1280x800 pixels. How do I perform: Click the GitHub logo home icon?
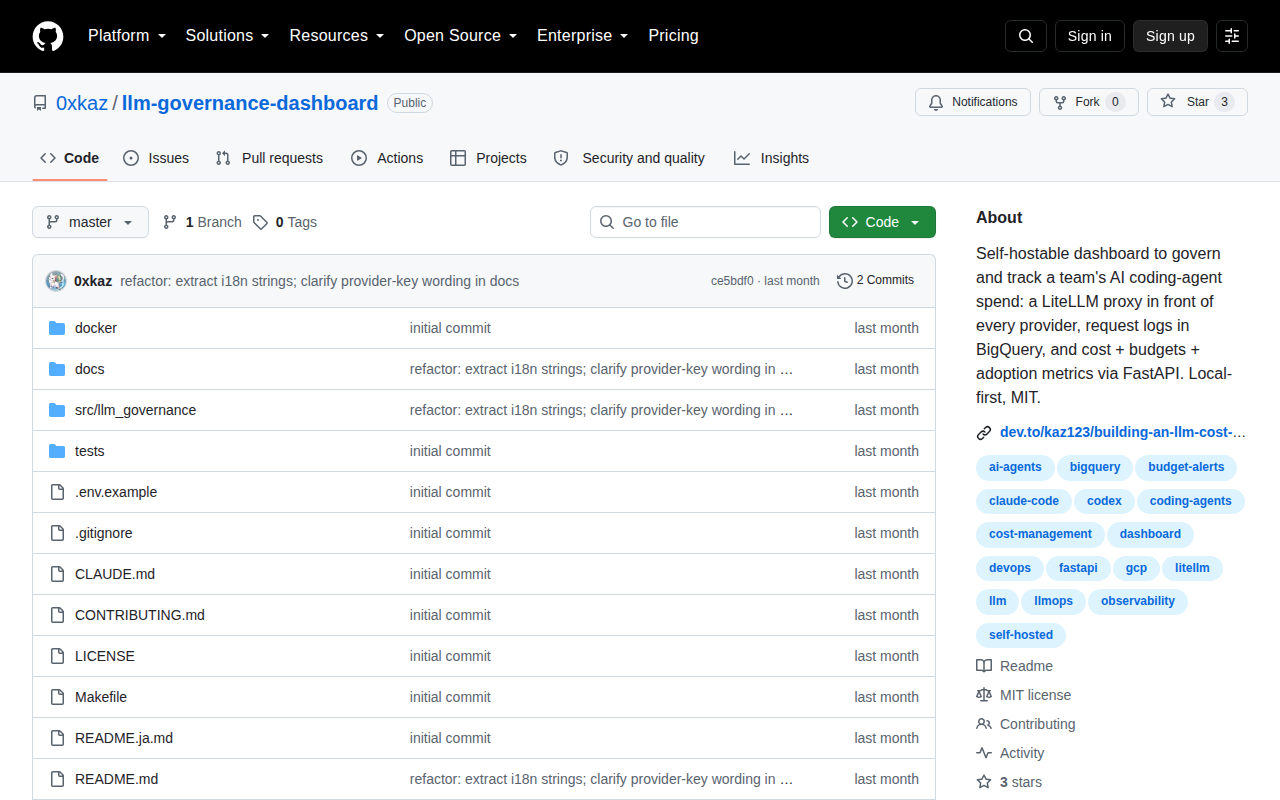point(48,36)
